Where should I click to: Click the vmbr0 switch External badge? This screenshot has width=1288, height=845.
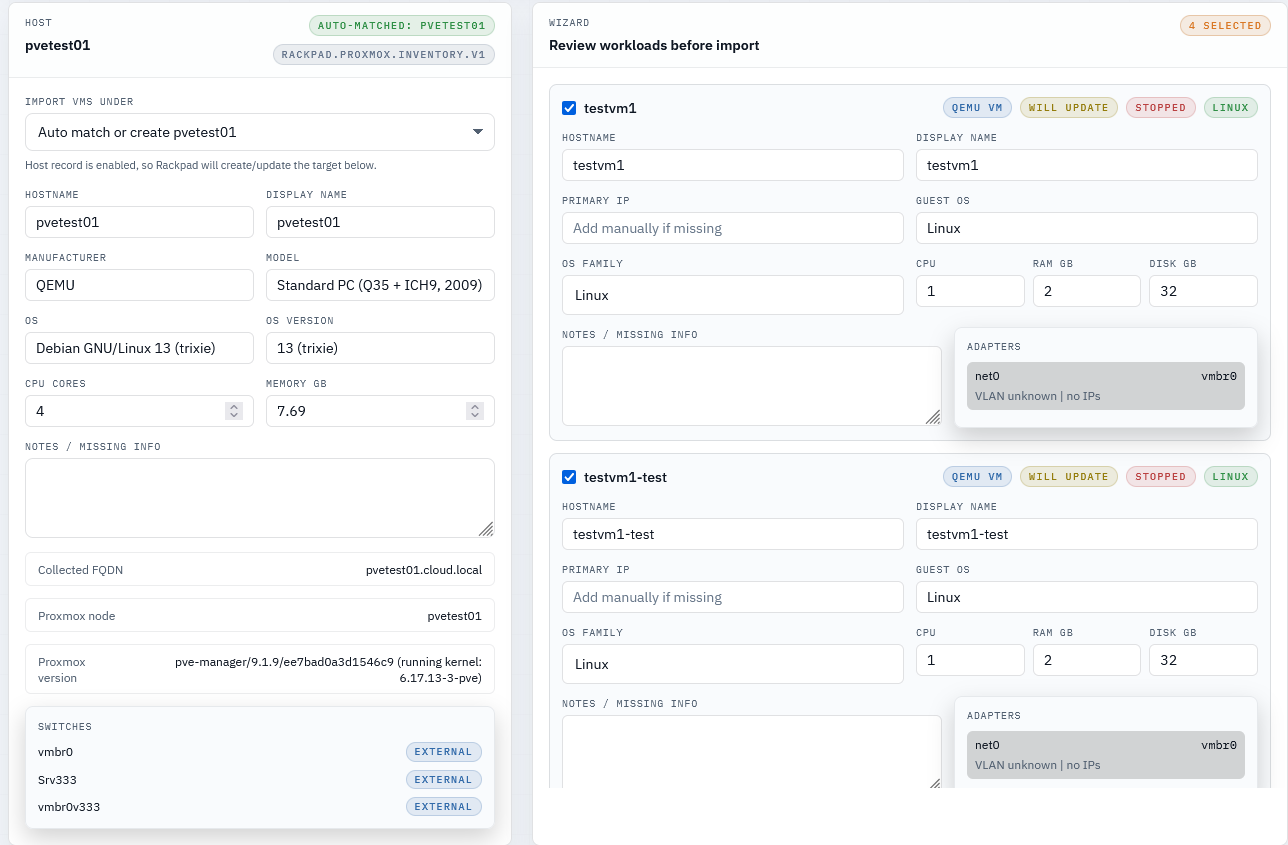click(443, 752)
